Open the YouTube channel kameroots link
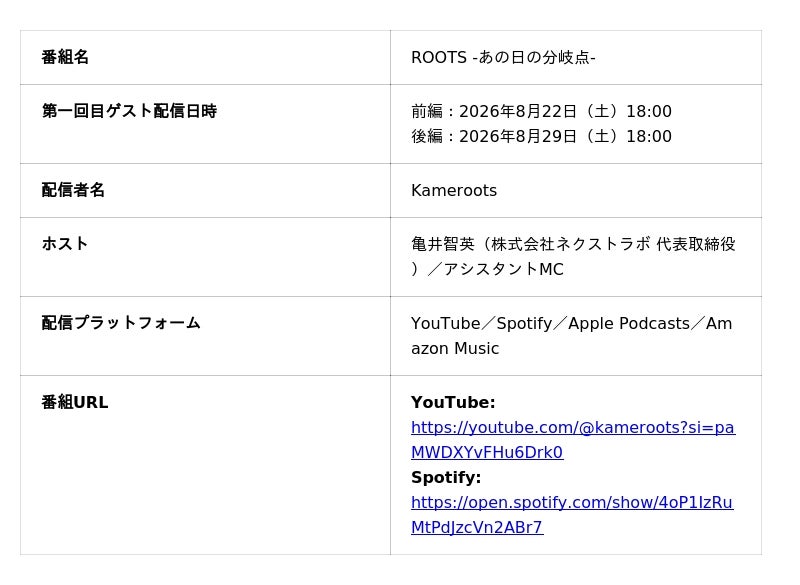The width and height of the screenshot is (800, 585). coord(573,427)
